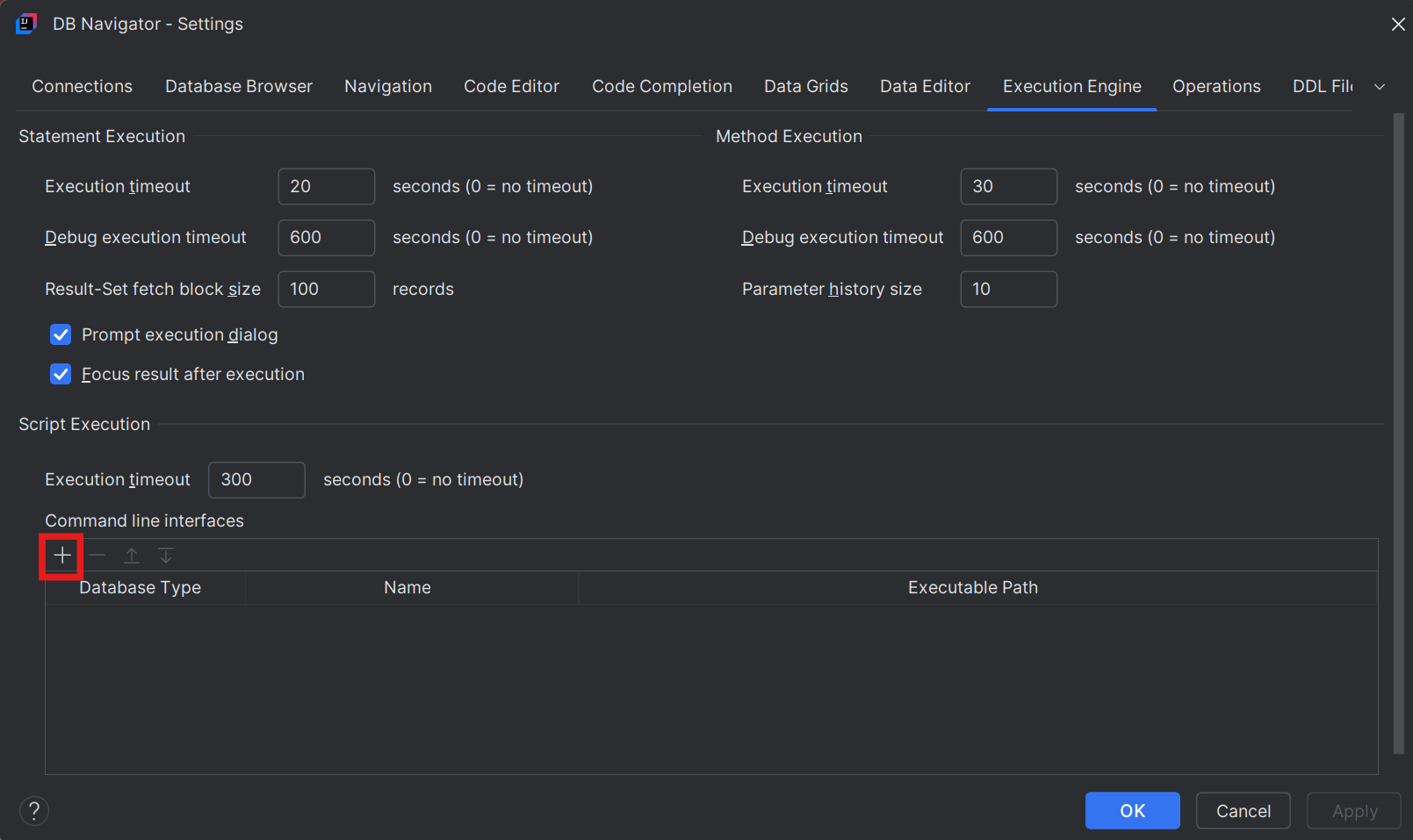This screenshot has width=1413, height=840.
Task: Open the Data Editor tab
Action: coord(926,86)
